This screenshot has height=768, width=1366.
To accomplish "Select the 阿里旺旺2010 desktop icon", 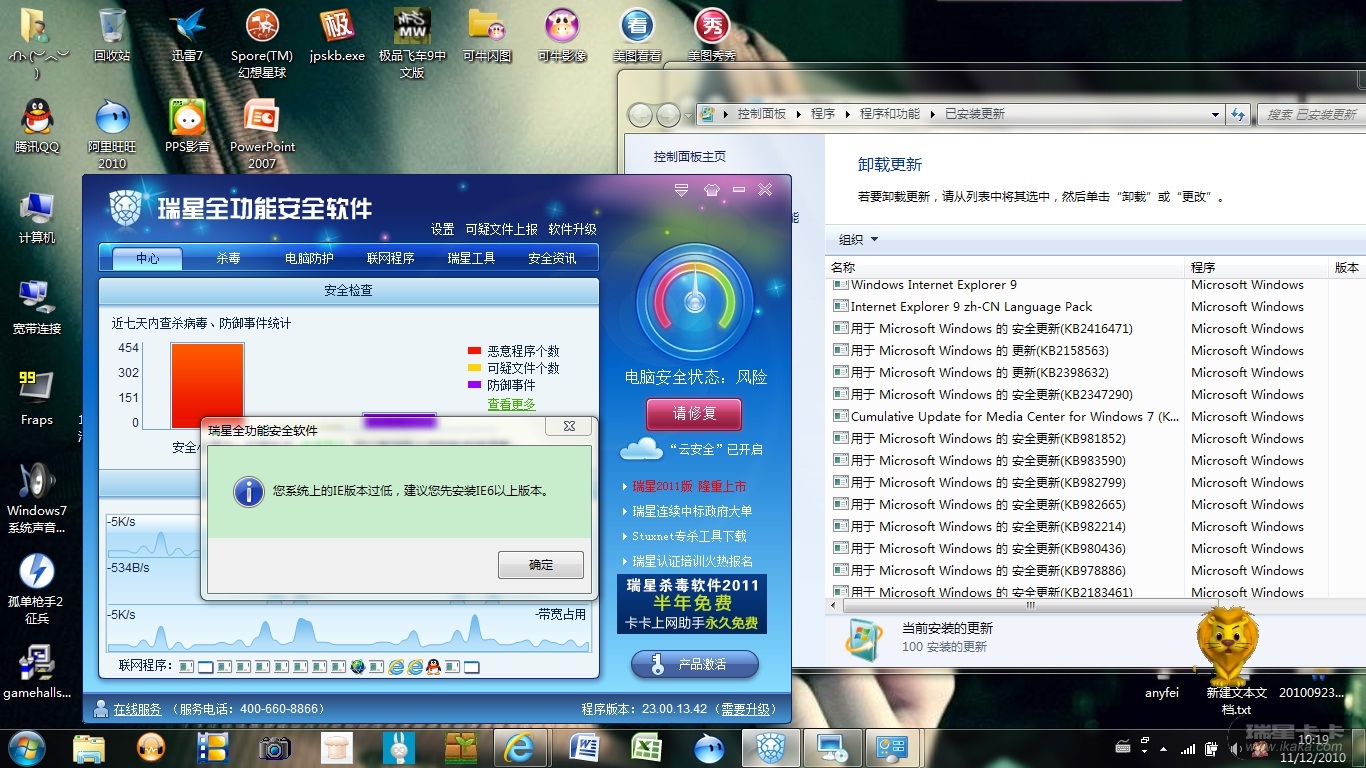I will click(x=112, y=135).
